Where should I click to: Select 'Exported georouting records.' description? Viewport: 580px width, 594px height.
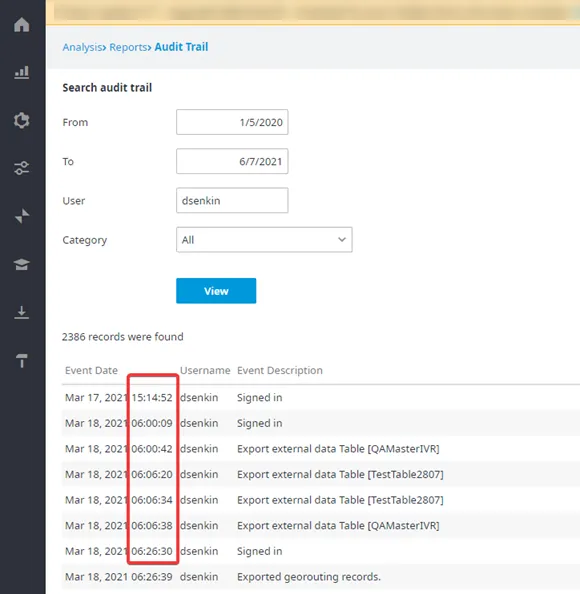click(309, 577)
